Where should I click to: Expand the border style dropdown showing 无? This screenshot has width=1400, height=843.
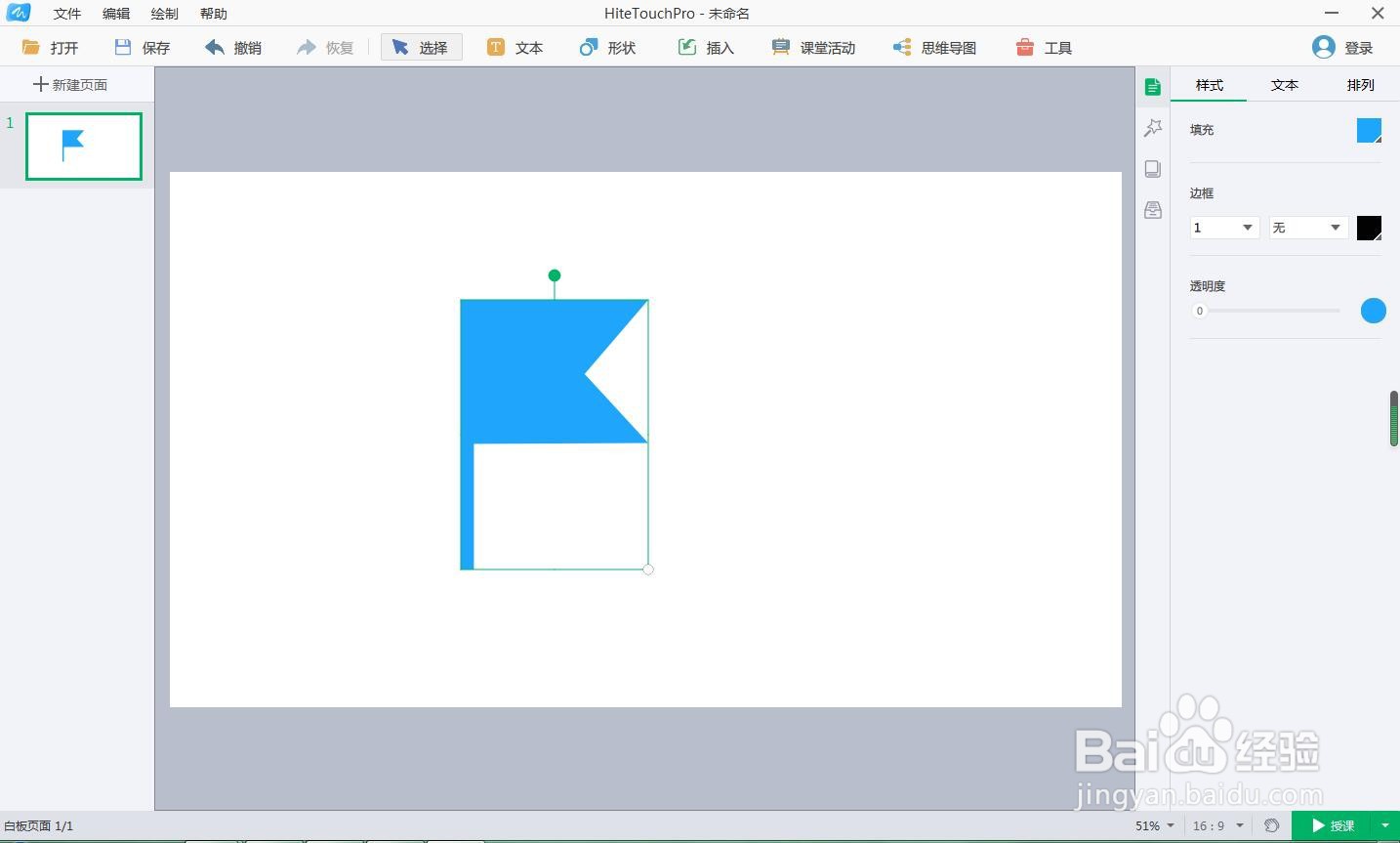1307,227
